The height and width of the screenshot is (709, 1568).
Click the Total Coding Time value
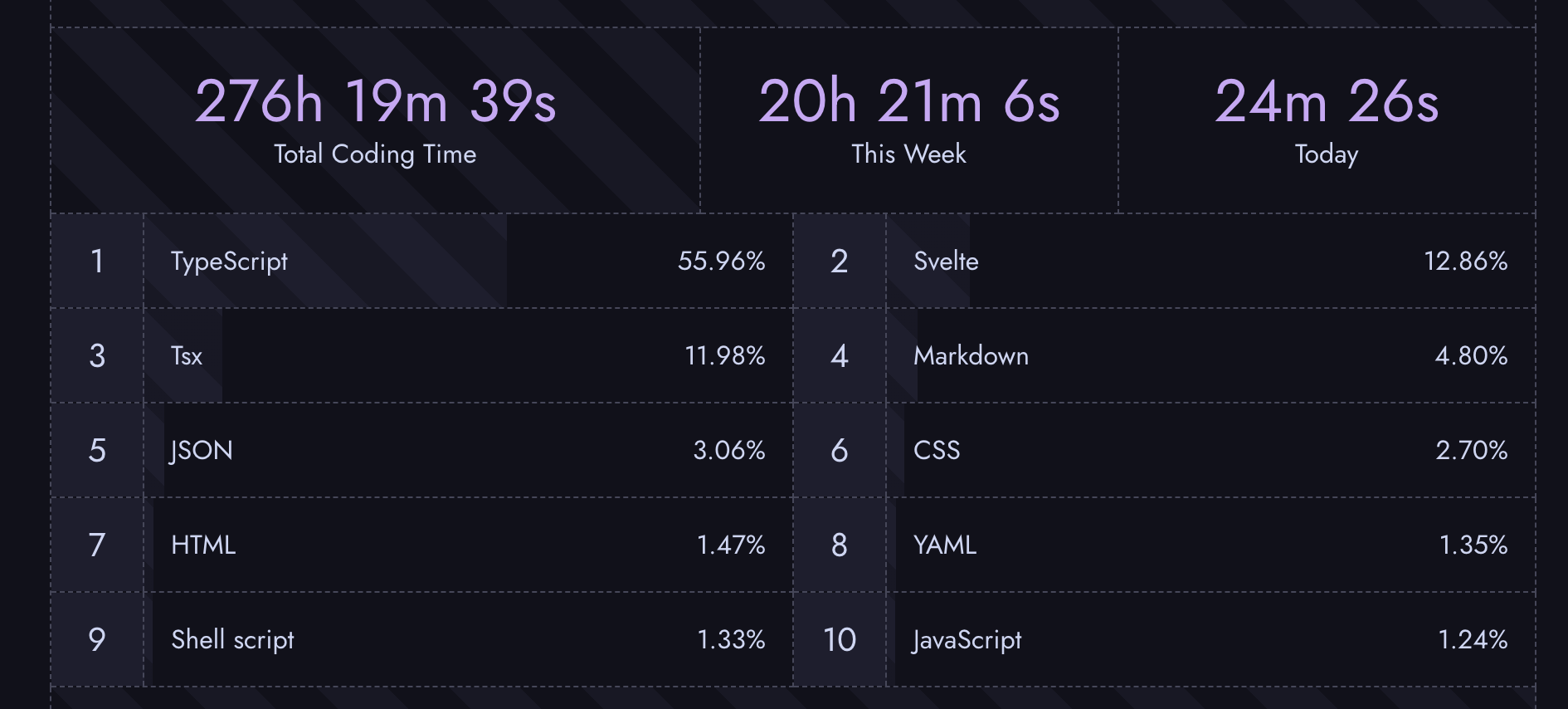click(x=375, y=101)
